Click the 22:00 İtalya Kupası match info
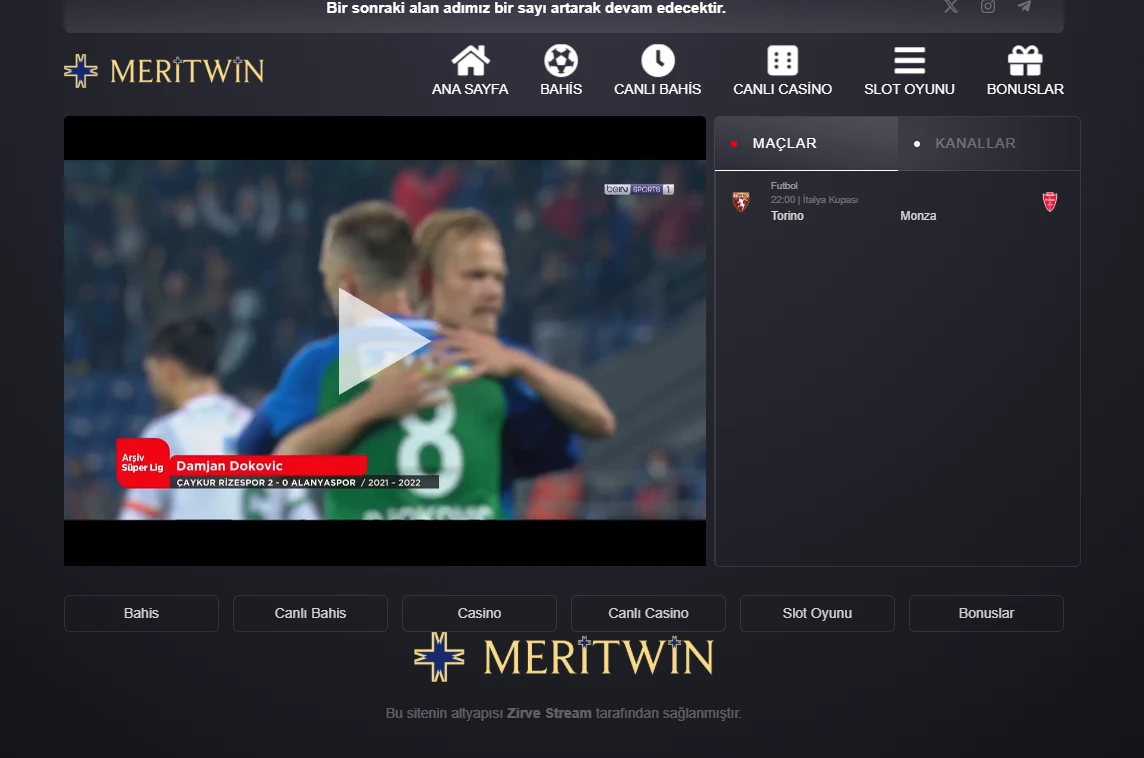The height and width of the screenshot is (758, 1144). click(x=814, y=200)
